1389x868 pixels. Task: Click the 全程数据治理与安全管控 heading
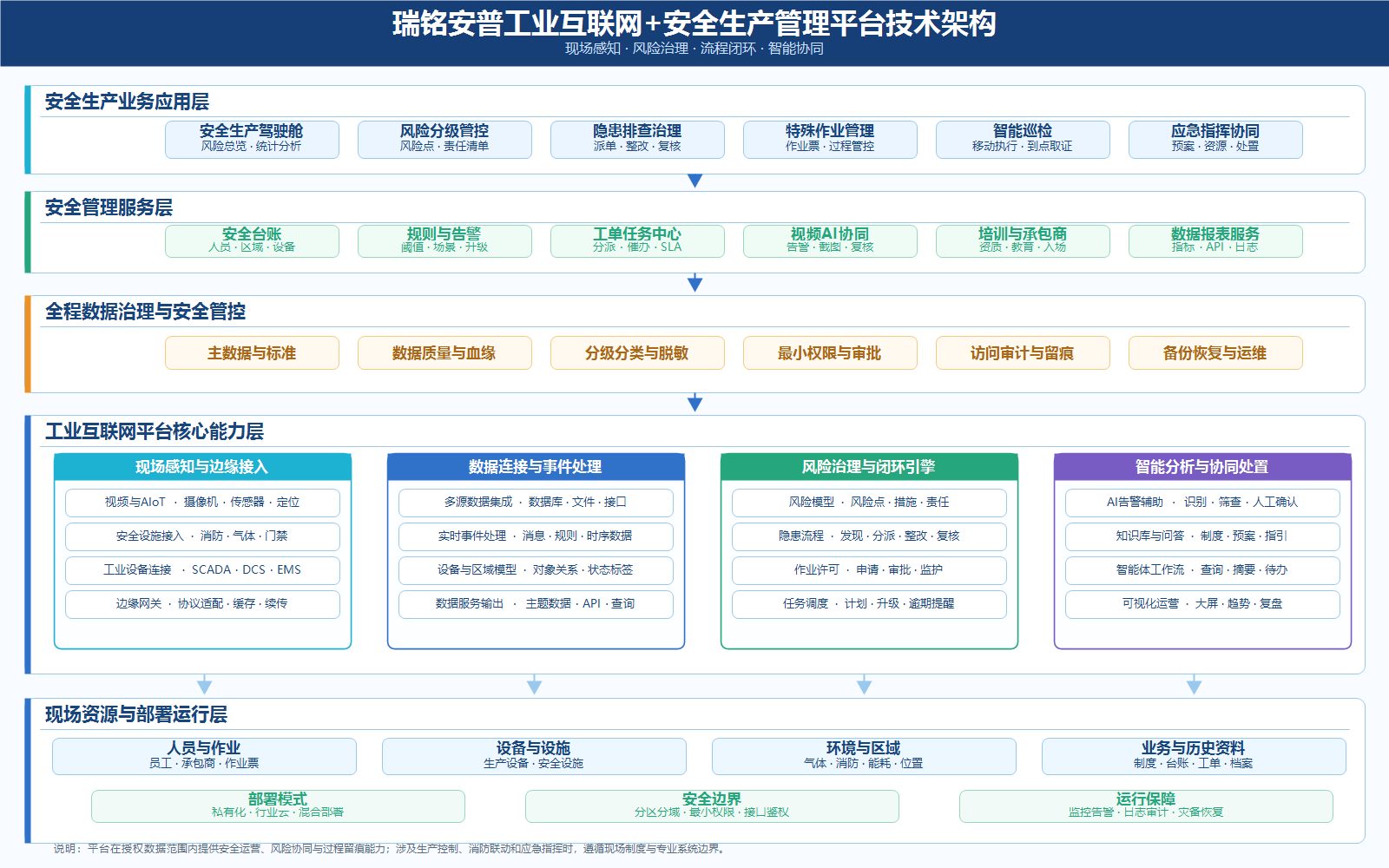(145, 312)
